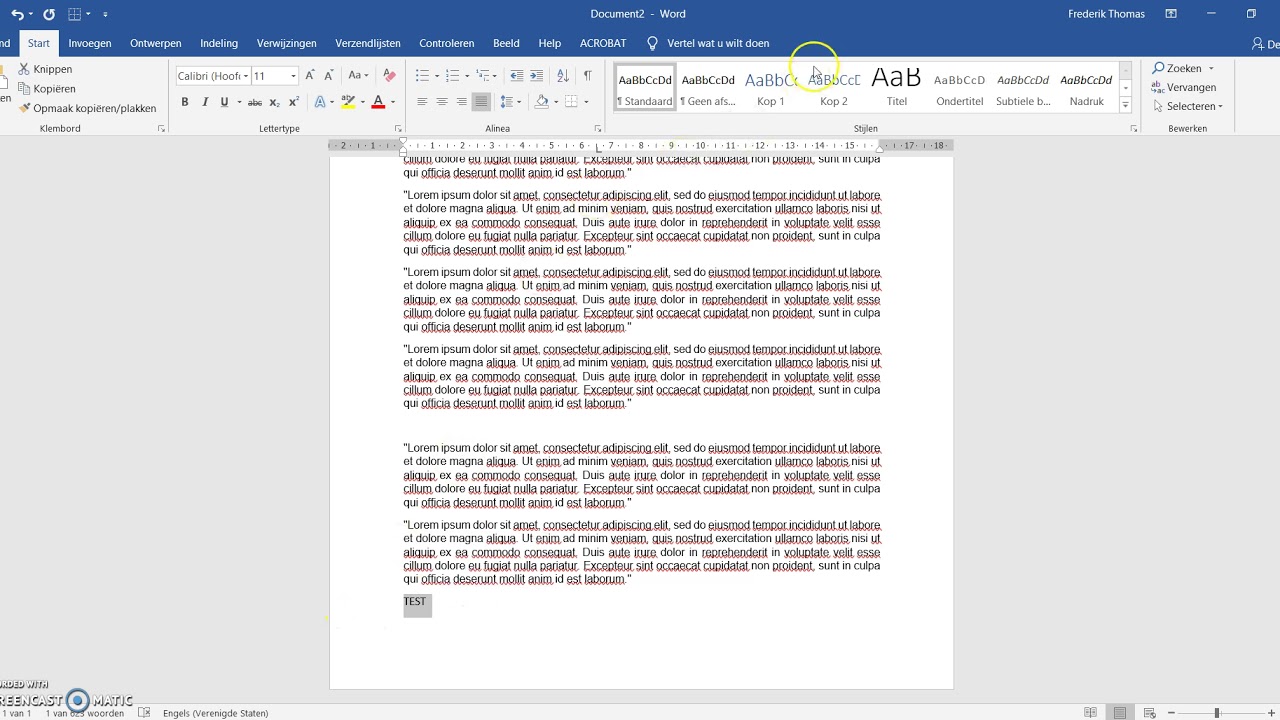Open the Invoegen tab
This screenshot has height=720, width=1280.
[x=90, y=43]
